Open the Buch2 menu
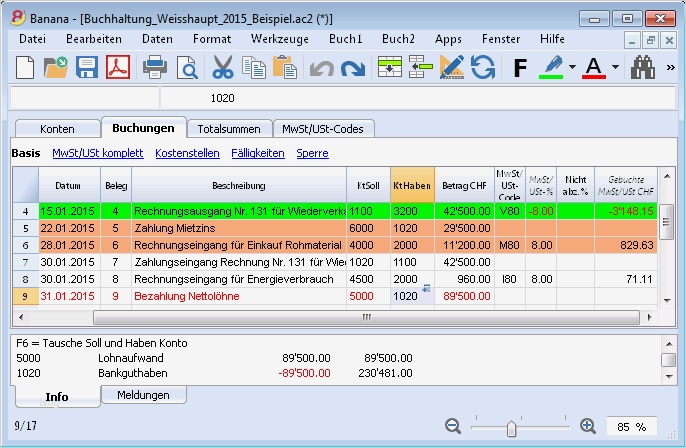The width and height of the screenshot is (686, 448). (x=398, y=39)
